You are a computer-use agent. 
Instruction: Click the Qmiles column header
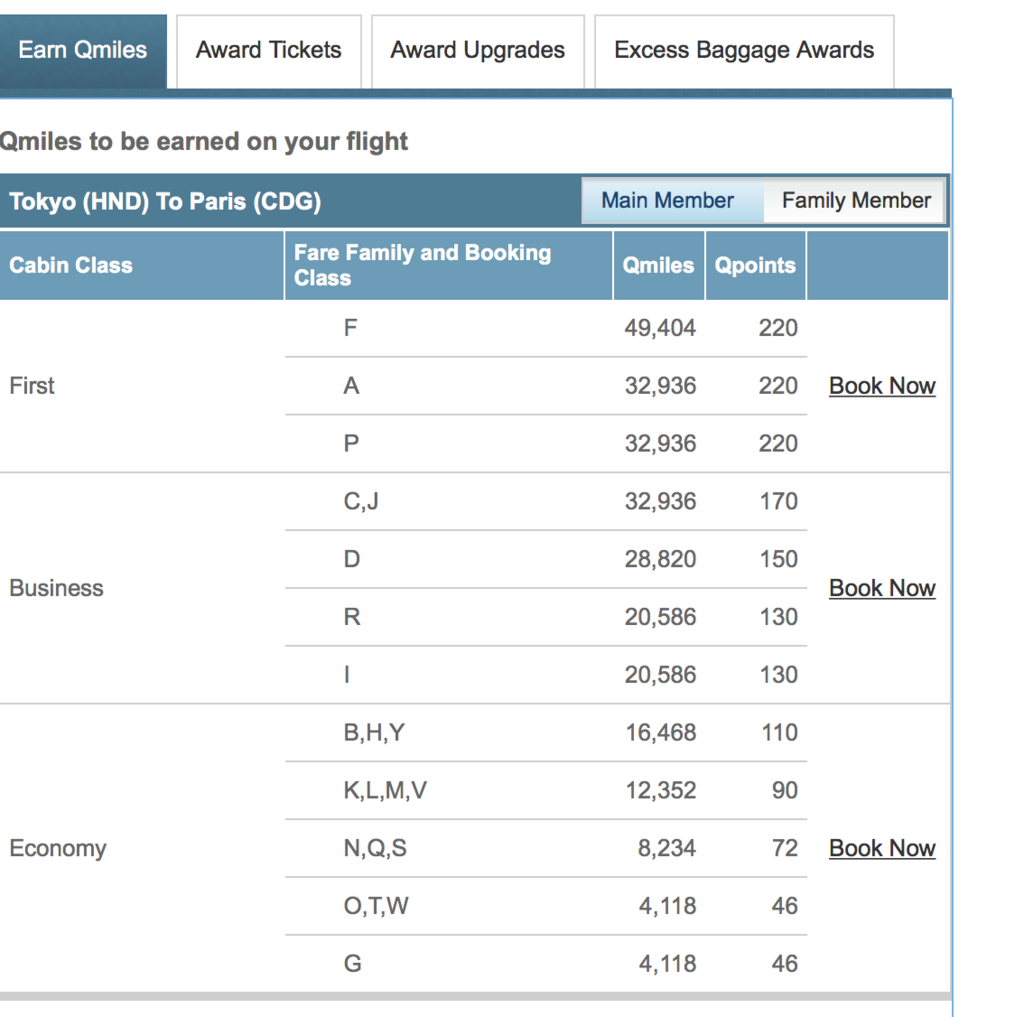pyautogui.click(x=658, y=265)
